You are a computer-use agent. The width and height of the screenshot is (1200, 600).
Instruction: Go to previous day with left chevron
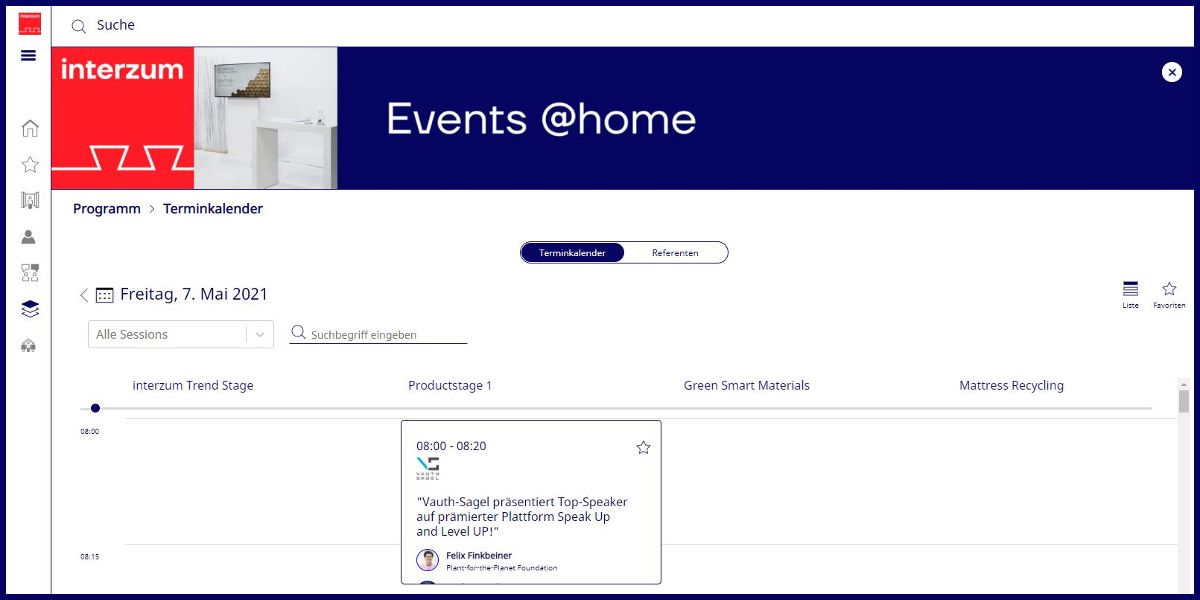pyautogui.click(x=84, y=295)
